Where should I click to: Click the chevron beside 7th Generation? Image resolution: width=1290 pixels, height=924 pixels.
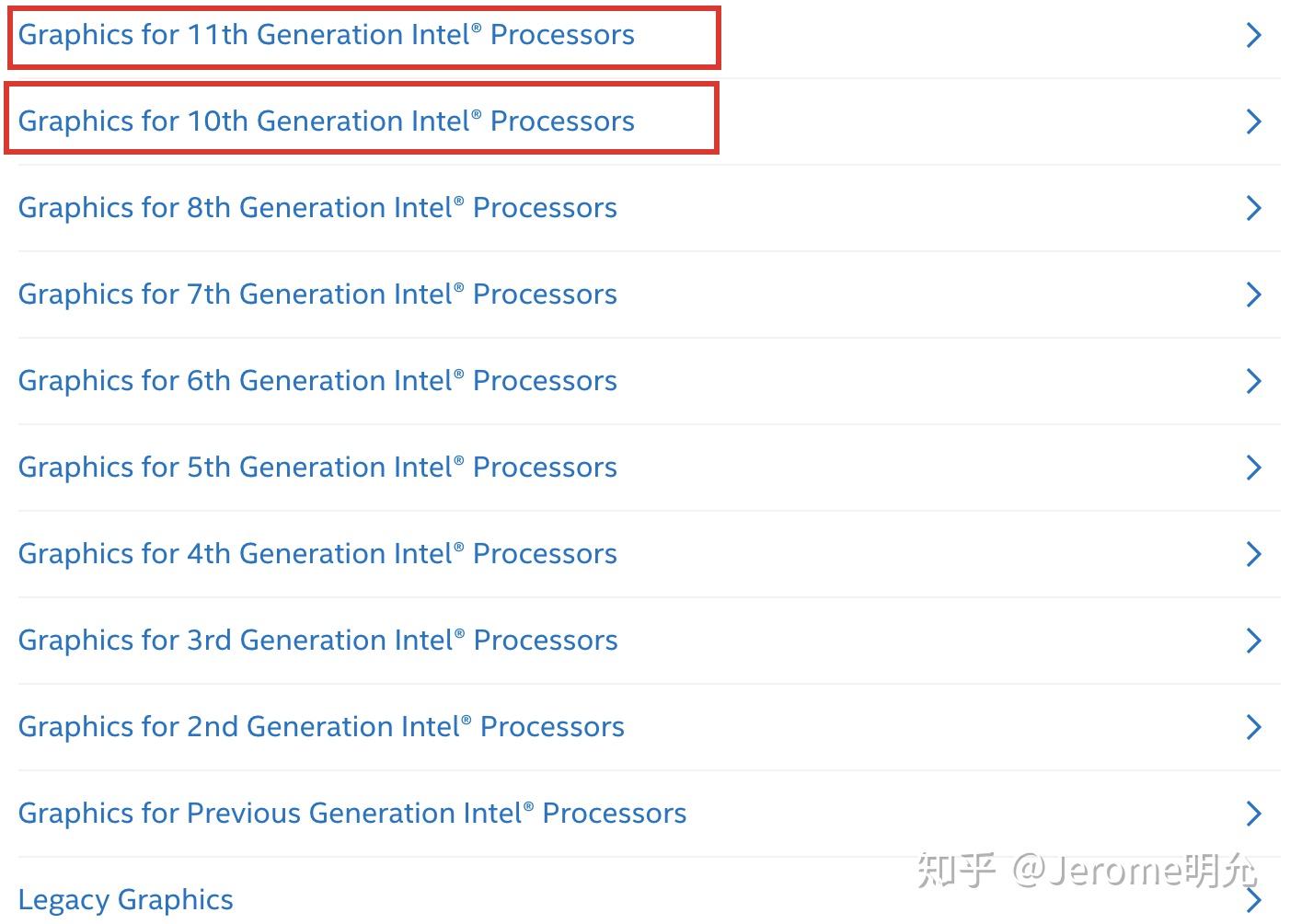click(x=1253, y=295)
